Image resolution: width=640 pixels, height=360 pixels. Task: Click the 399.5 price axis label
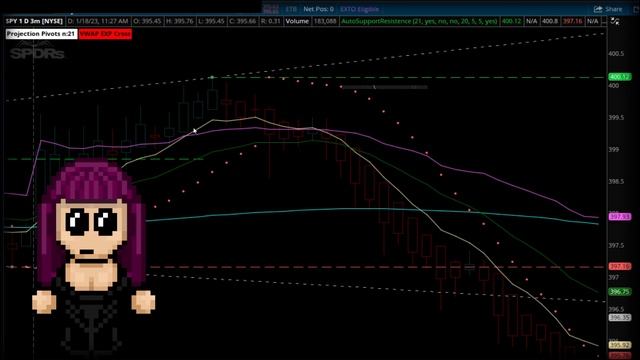pos(616,118)
